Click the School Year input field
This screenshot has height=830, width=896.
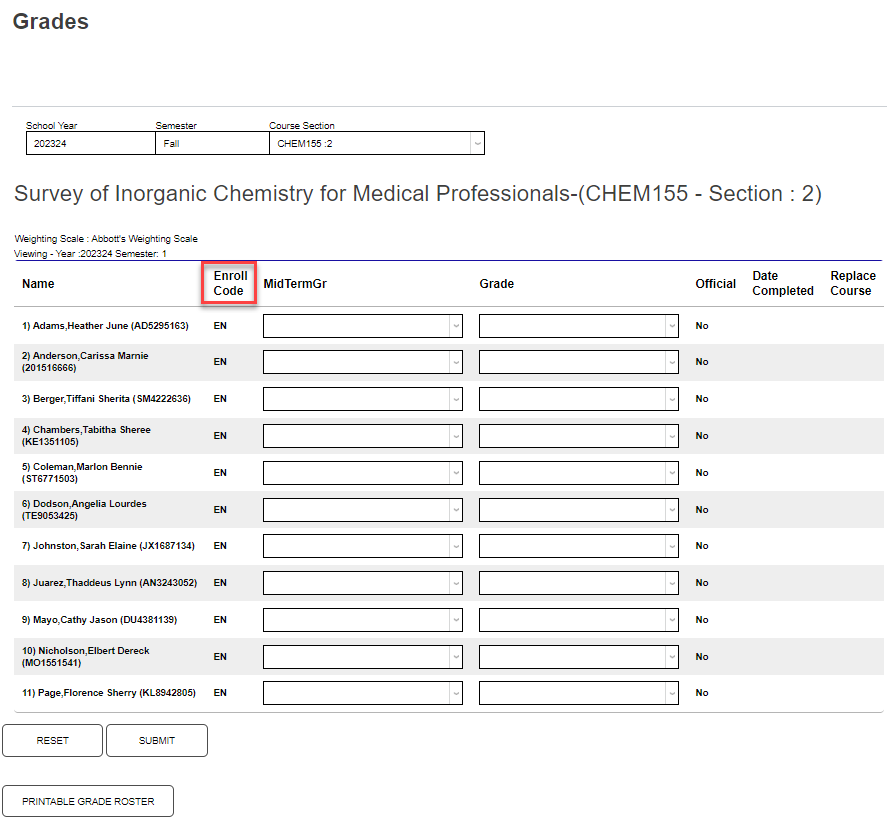[x=90, y=143]
